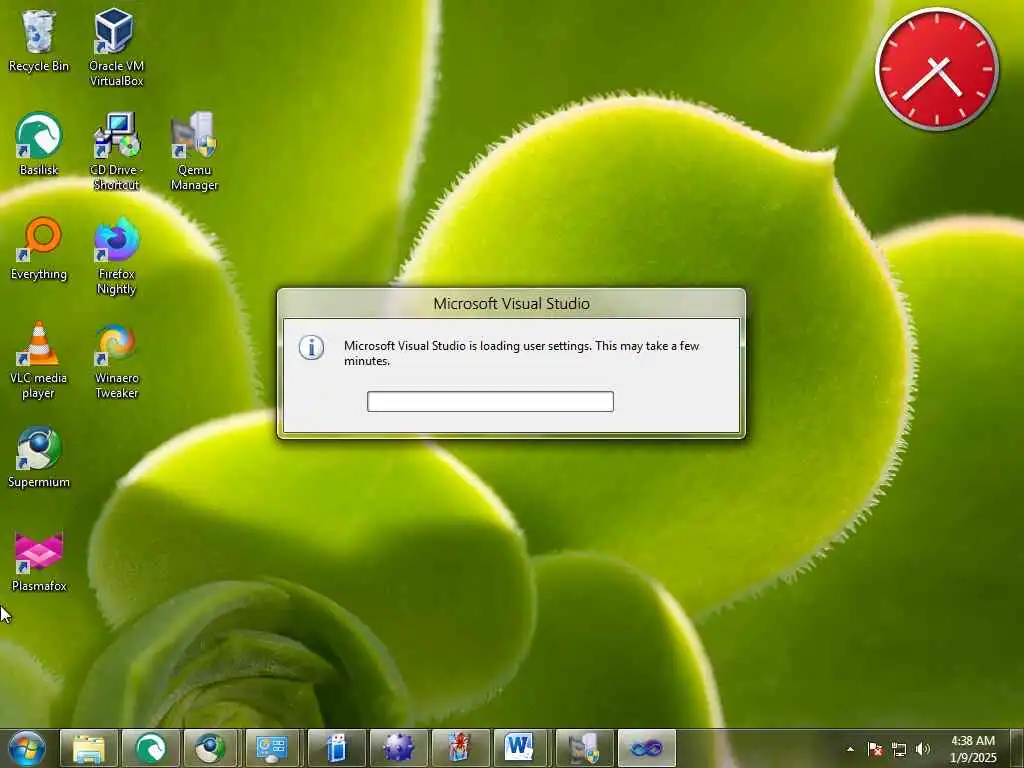The height and width of the screenshot is (768, 1024).
Task: Open Microsoft Word from the taskbar
Action: tap(520, 748)
